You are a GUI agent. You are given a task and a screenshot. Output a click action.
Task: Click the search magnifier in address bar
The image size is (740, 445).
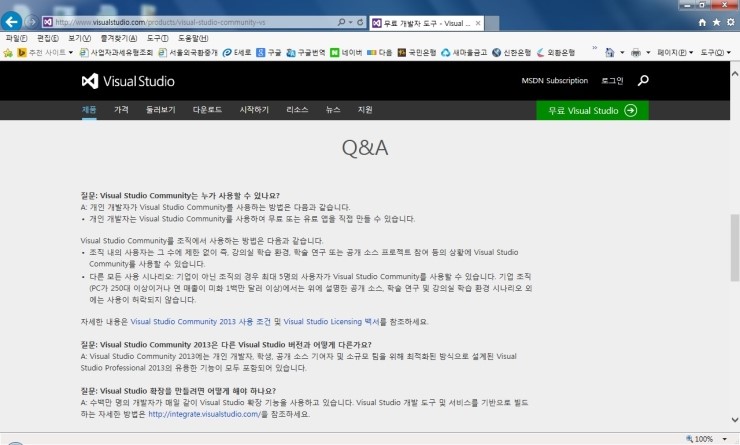pyautogui.click(x=341, y=22)
